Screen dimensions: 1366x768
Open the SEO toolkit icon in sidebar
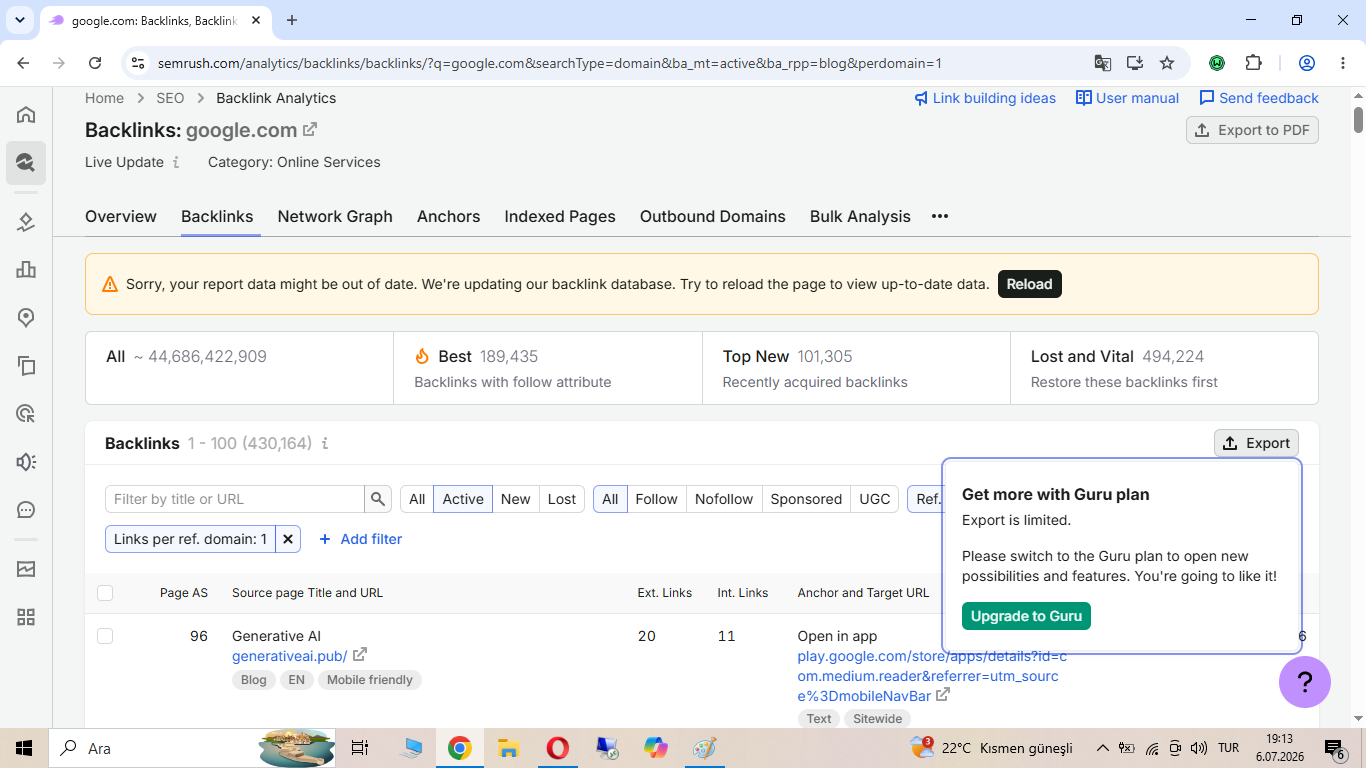[26, 162]
